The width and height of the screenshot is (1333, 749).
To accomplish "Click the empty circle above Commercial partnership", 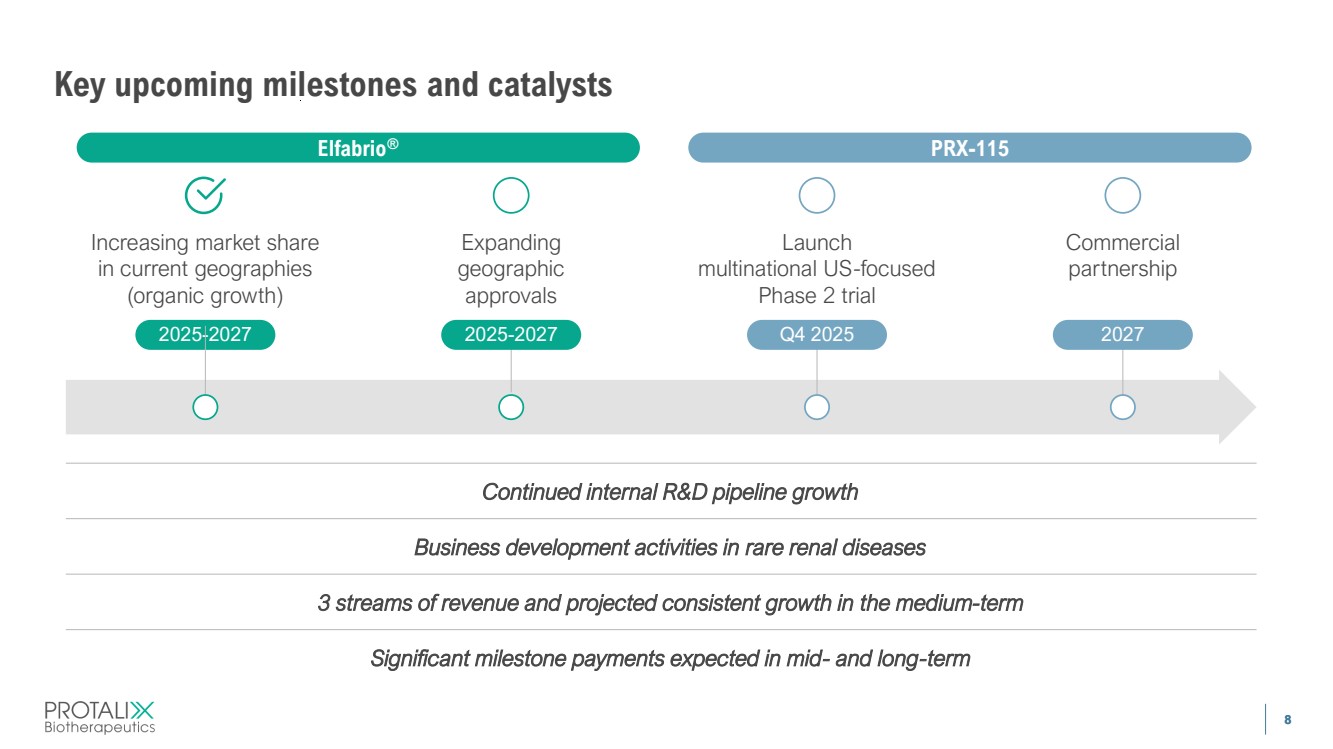I will click(x=1123, y=196).
